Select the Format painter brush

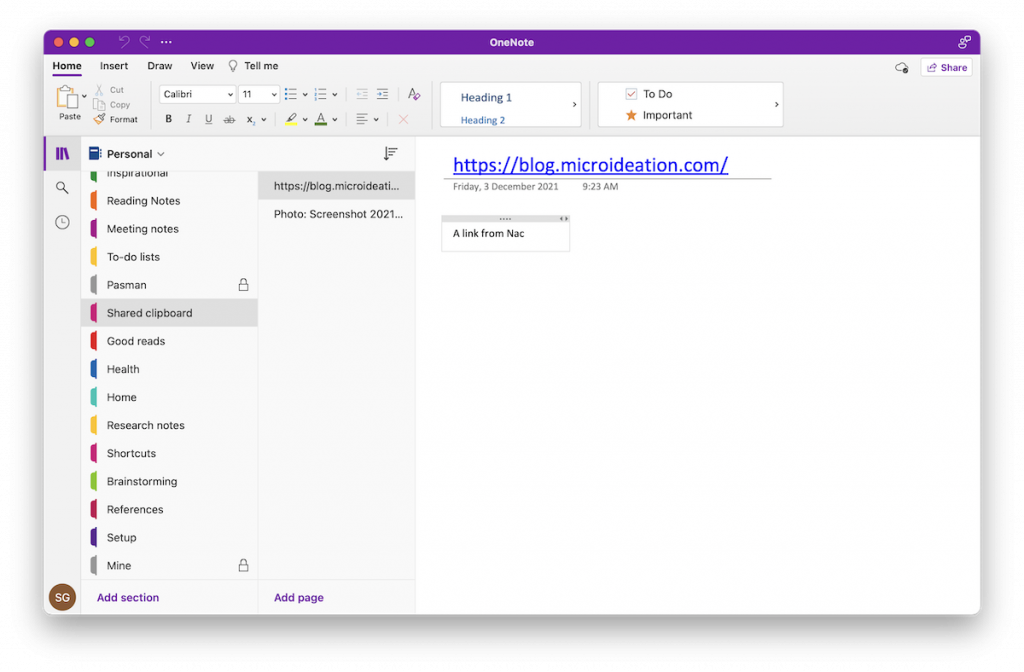click(99, 119)
